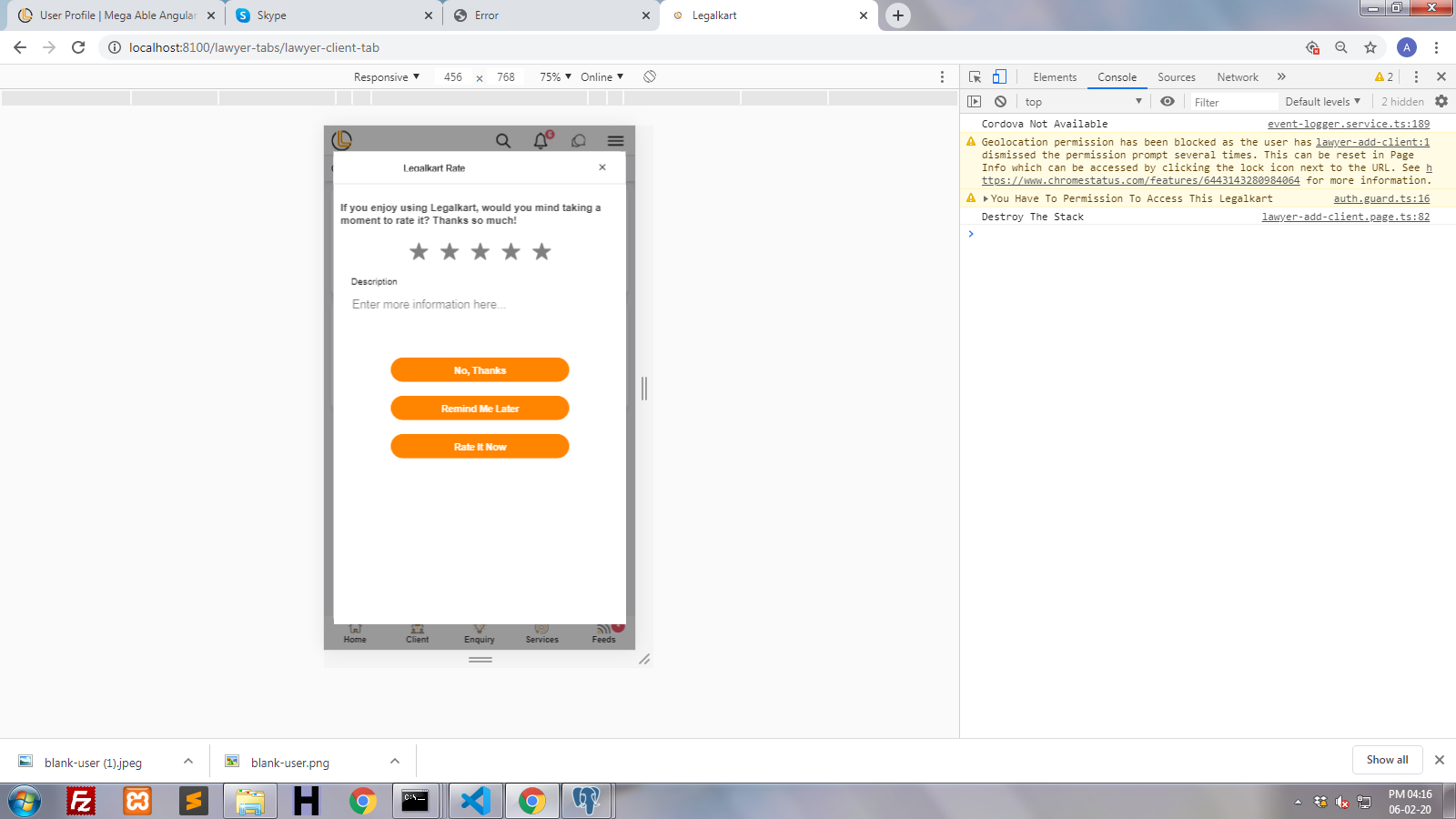The image size is (1456, 819).
Task: Click the search icon in app header
Action: (x=502, y=140)
